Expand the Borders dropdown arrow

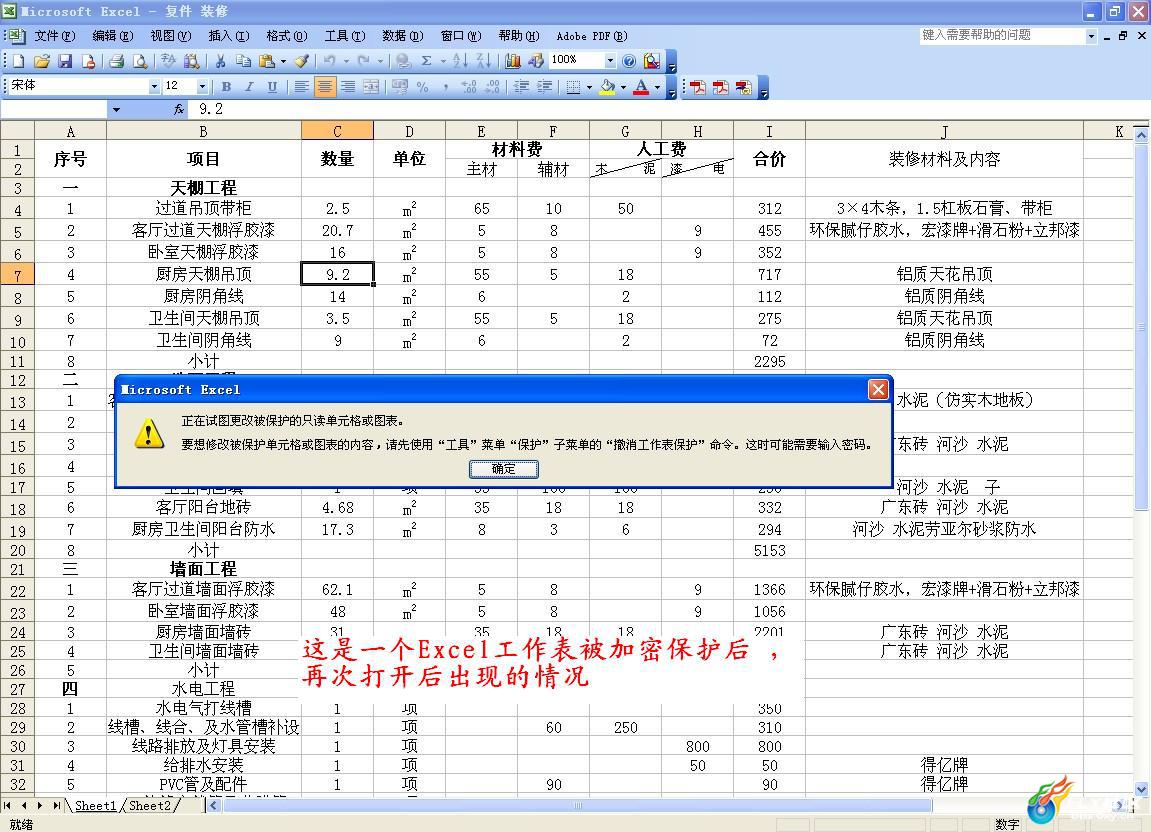coord(589,87)
